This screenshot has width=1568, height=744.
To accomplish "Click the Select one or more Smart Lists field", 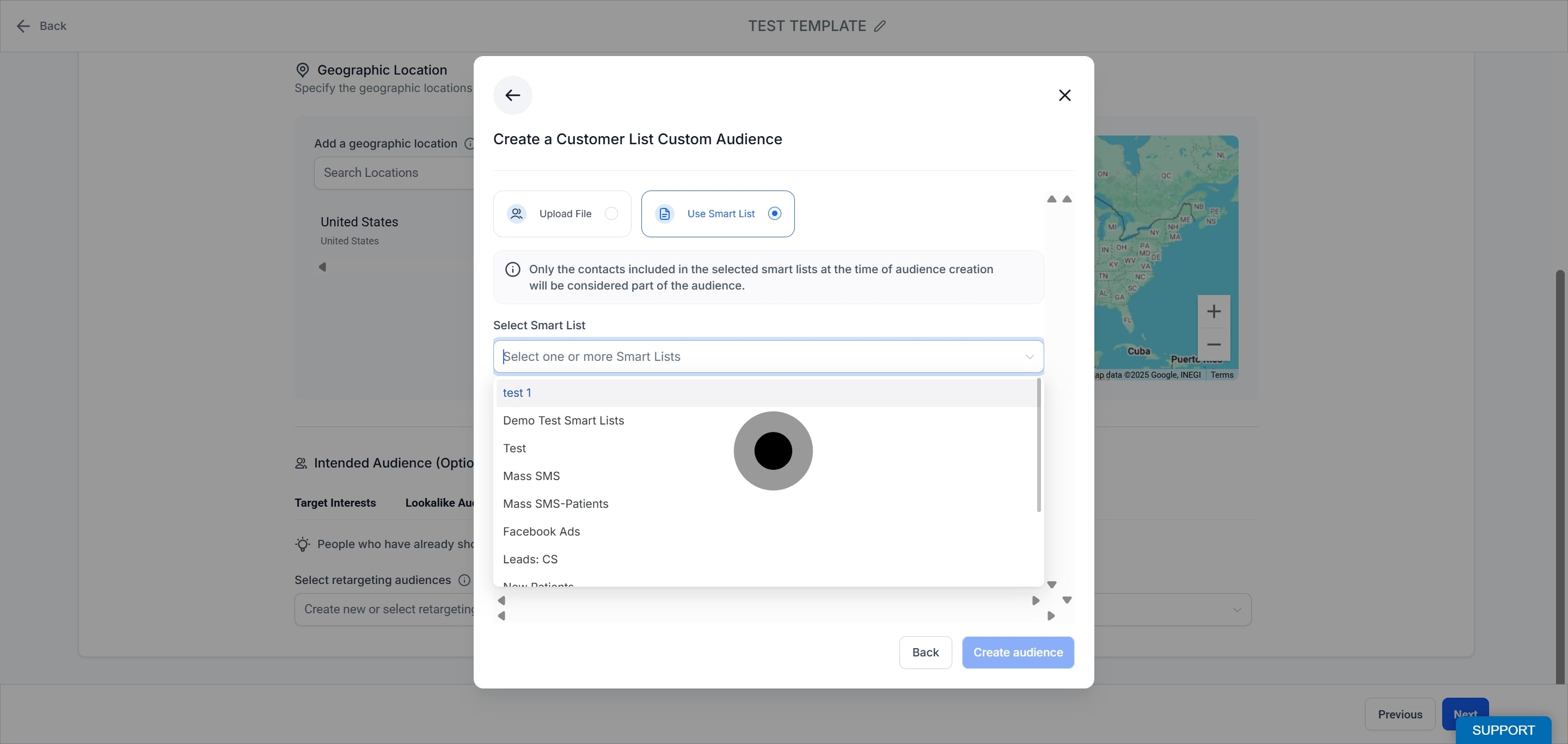I will tap(768, 356).
